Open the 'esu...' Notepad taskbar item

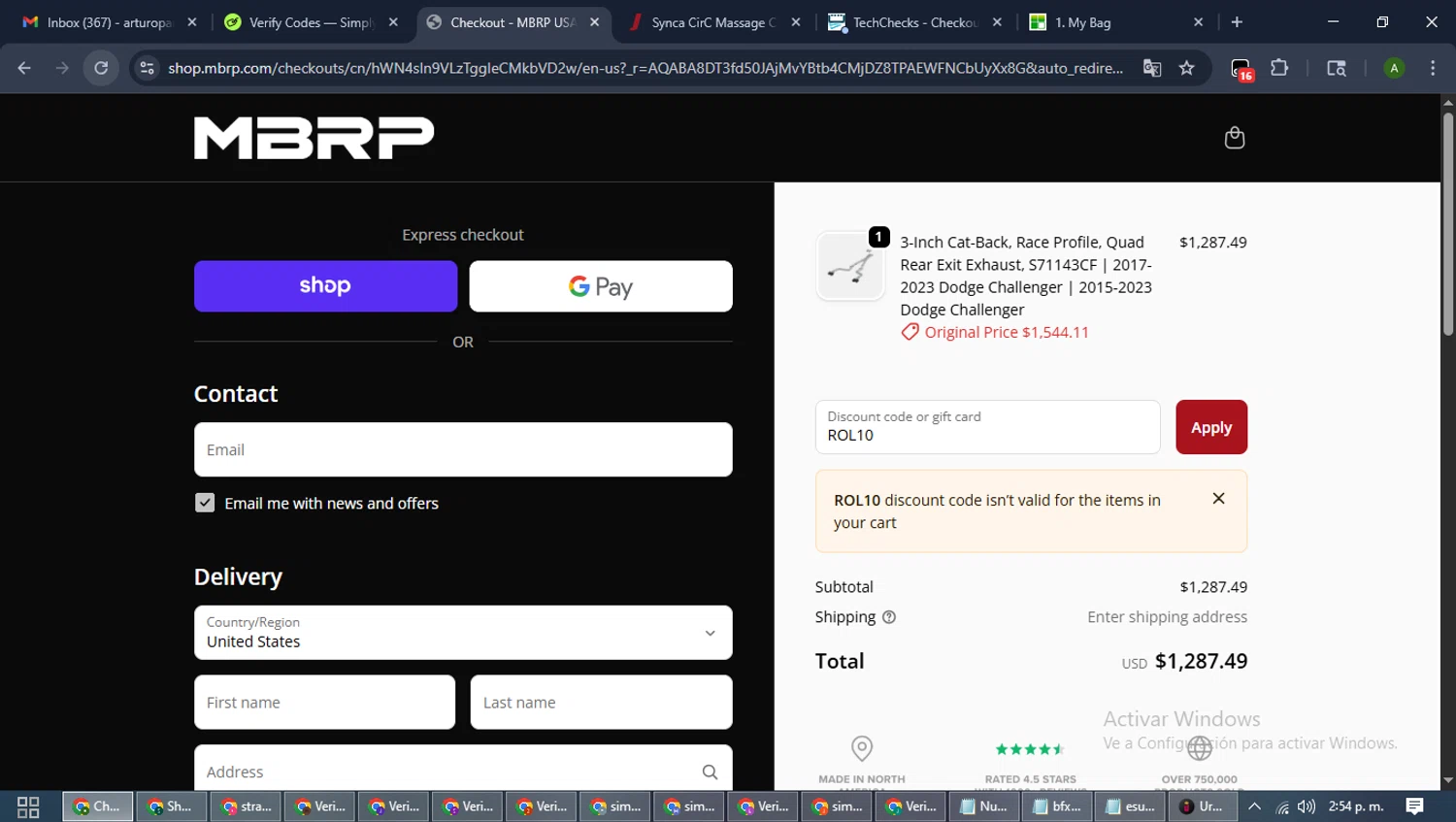(x=1131, y=806)
